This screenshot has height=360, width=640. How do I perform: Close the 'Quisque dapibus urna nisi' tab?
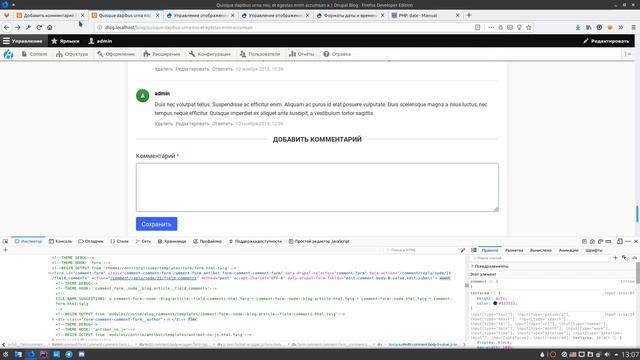point(158,15)
